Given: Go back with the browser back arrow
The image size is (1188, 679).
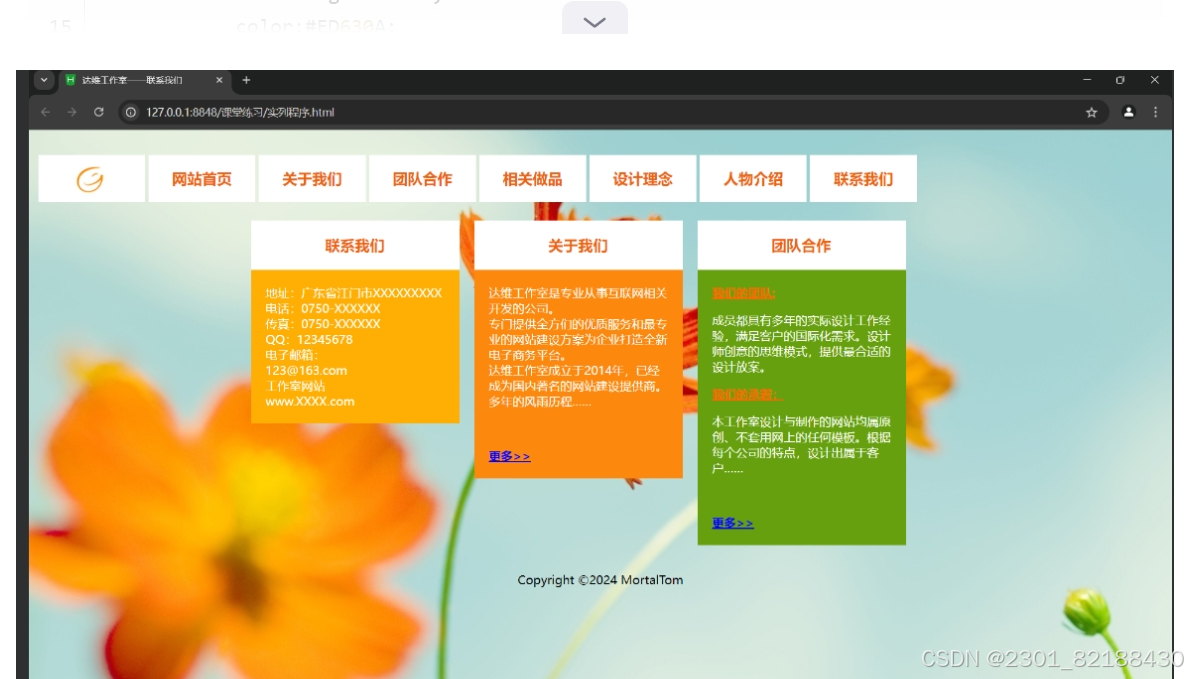Looking at the screenshot, I should (x=45, y=112).
